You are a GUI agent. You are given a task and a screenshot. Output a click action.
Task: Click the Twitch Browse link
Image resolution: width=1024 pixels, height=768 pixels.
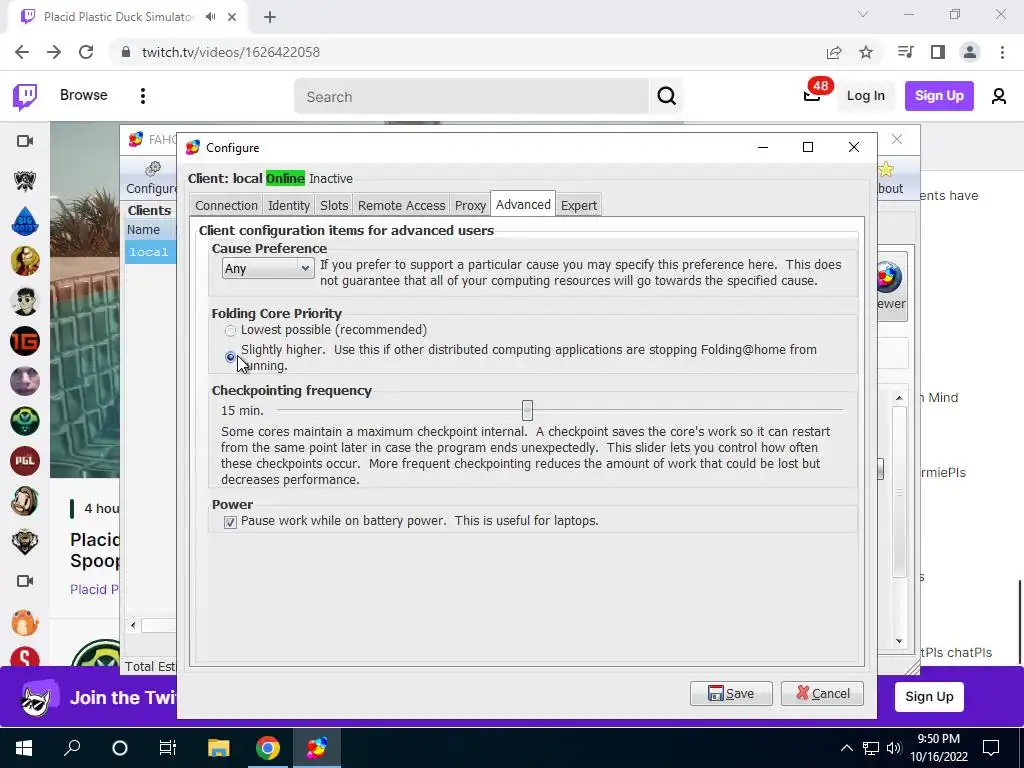tap(84, 95)
